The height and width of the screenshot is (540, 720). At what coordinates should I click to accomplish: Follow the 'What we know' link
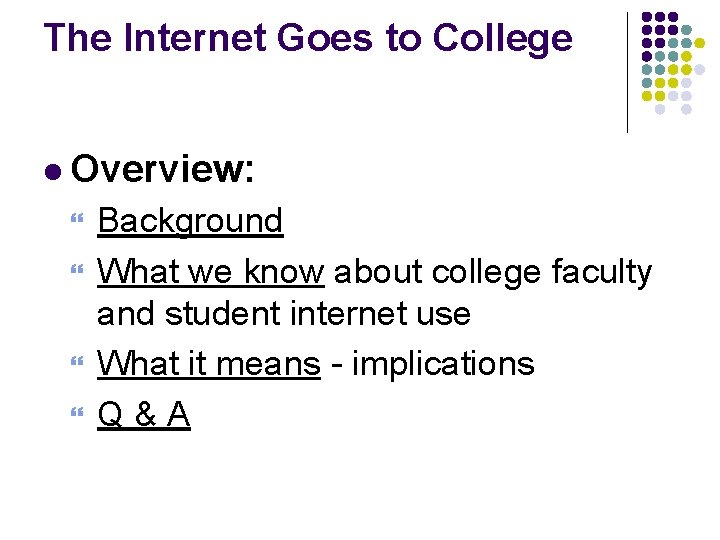tap(210, 271)
